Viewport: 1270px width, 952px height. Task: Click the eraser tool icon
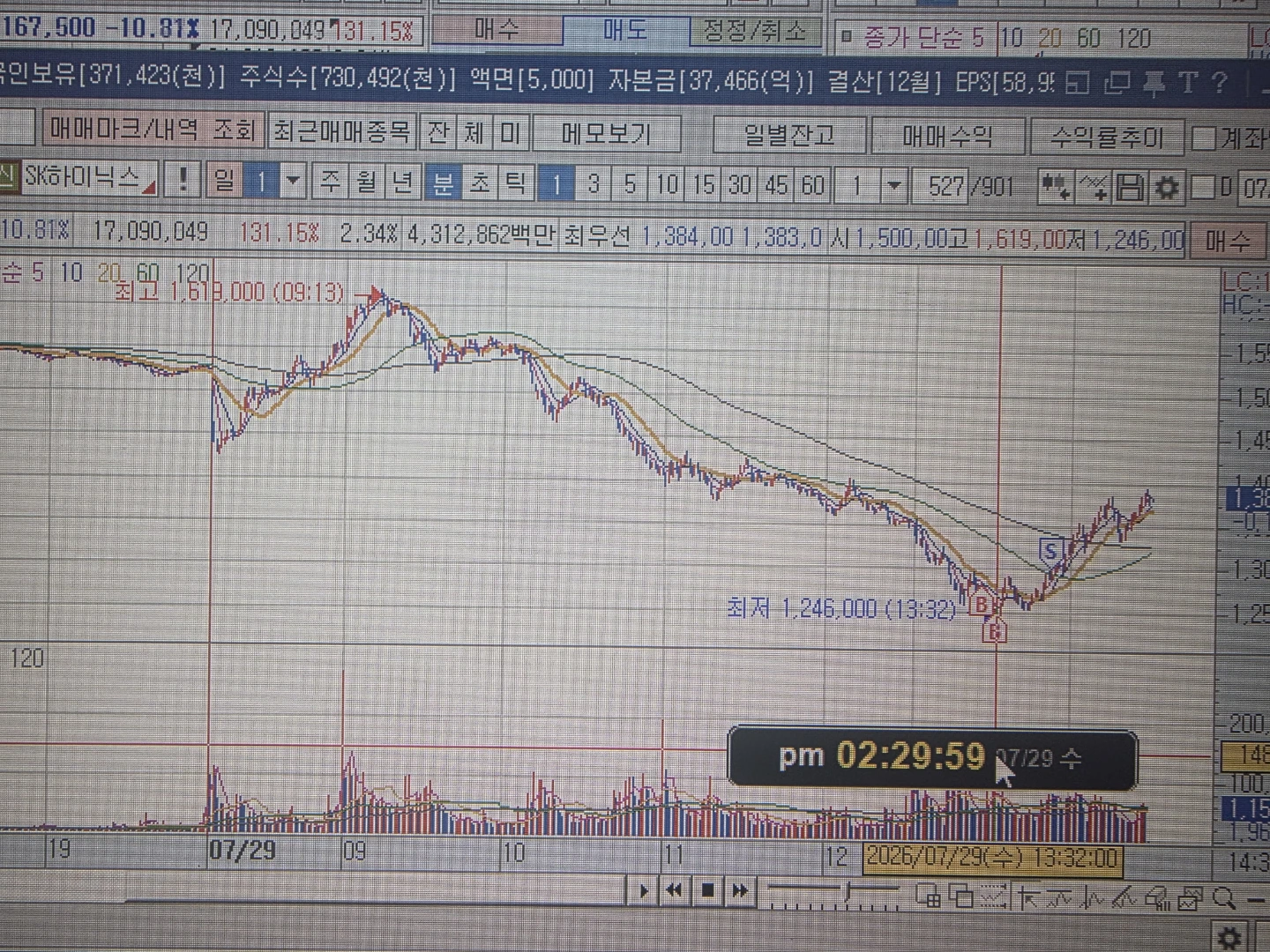(1157, 898)
